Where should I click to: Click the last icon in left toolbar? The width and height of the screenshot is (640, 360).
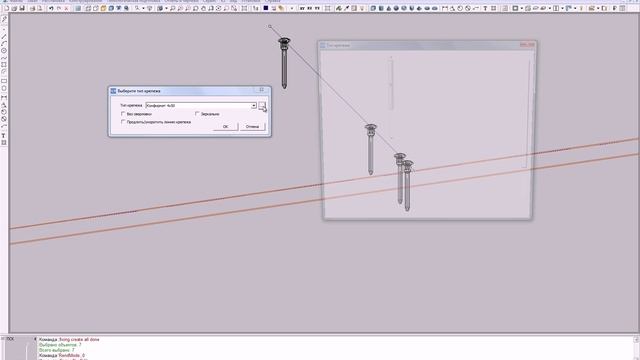(4, 143)
